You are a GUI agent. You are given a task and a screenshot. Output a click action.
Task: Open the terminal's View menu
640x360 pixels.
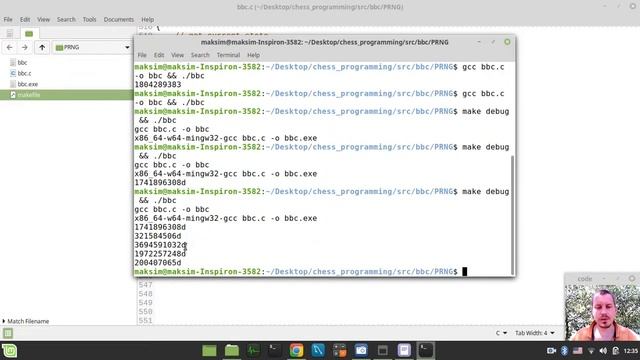point(177,55)
